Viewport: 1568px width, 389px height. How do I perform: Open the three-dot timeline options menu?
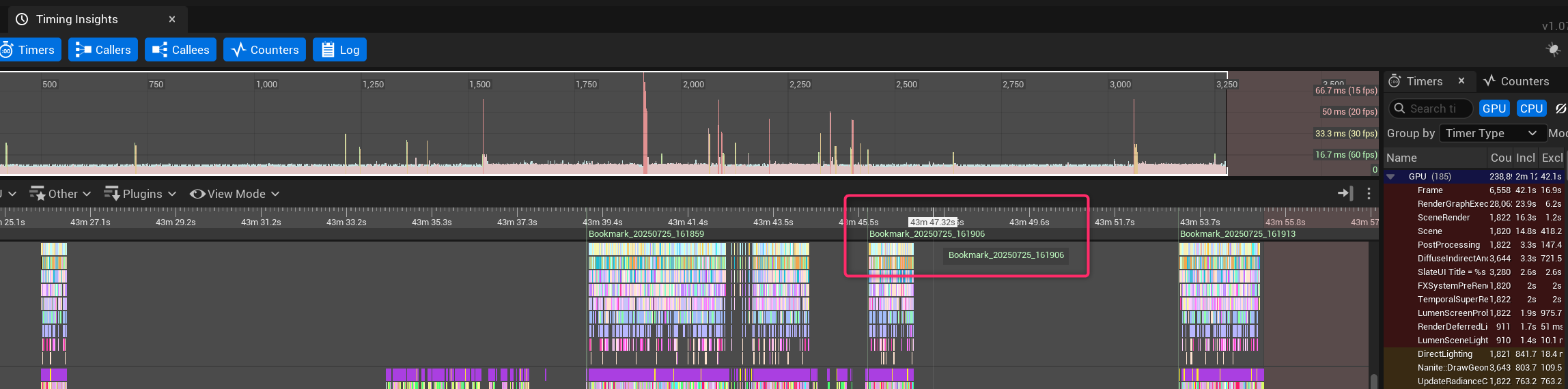1369,194
